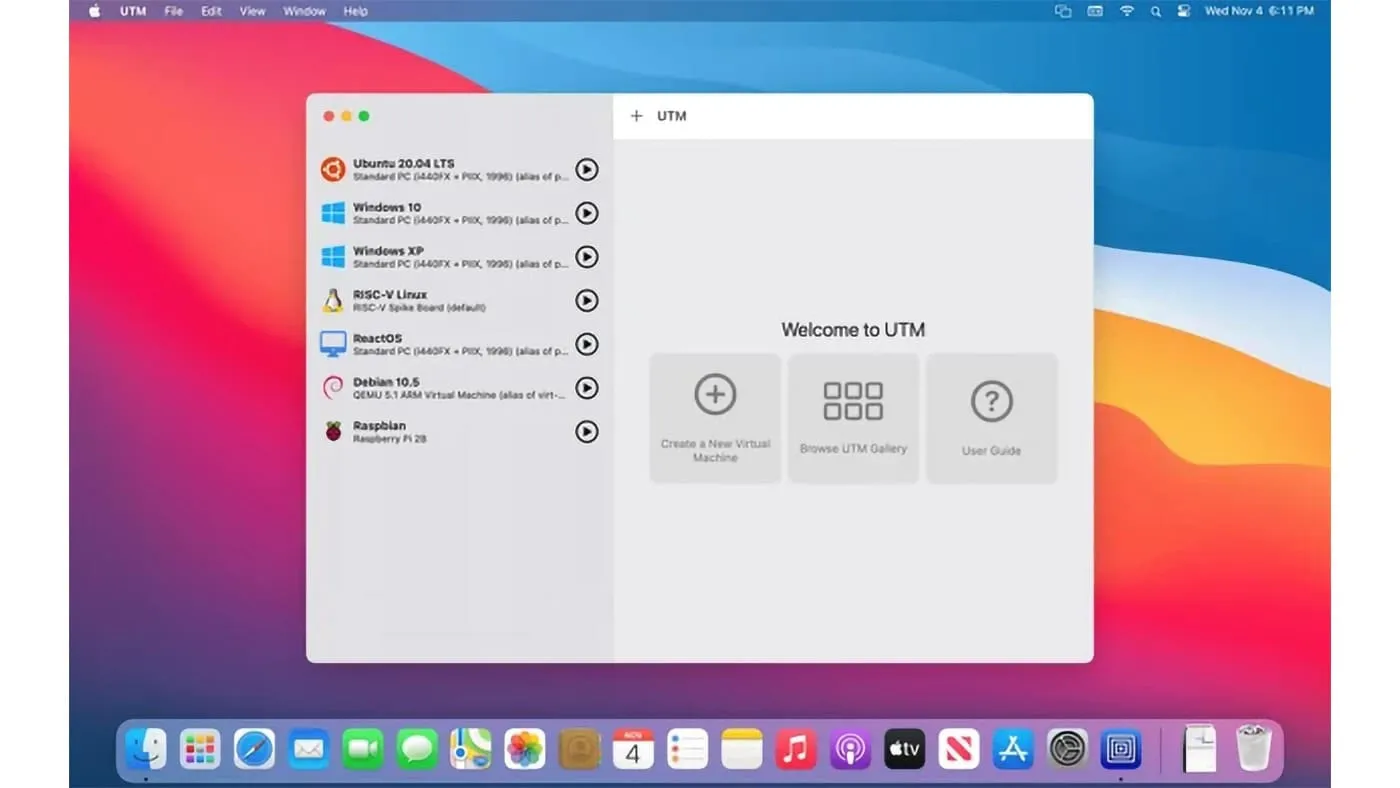Start the Ubuntu 20.04 LTS virtual machine
Viewport: 1400px width, 788px height.
587,169
